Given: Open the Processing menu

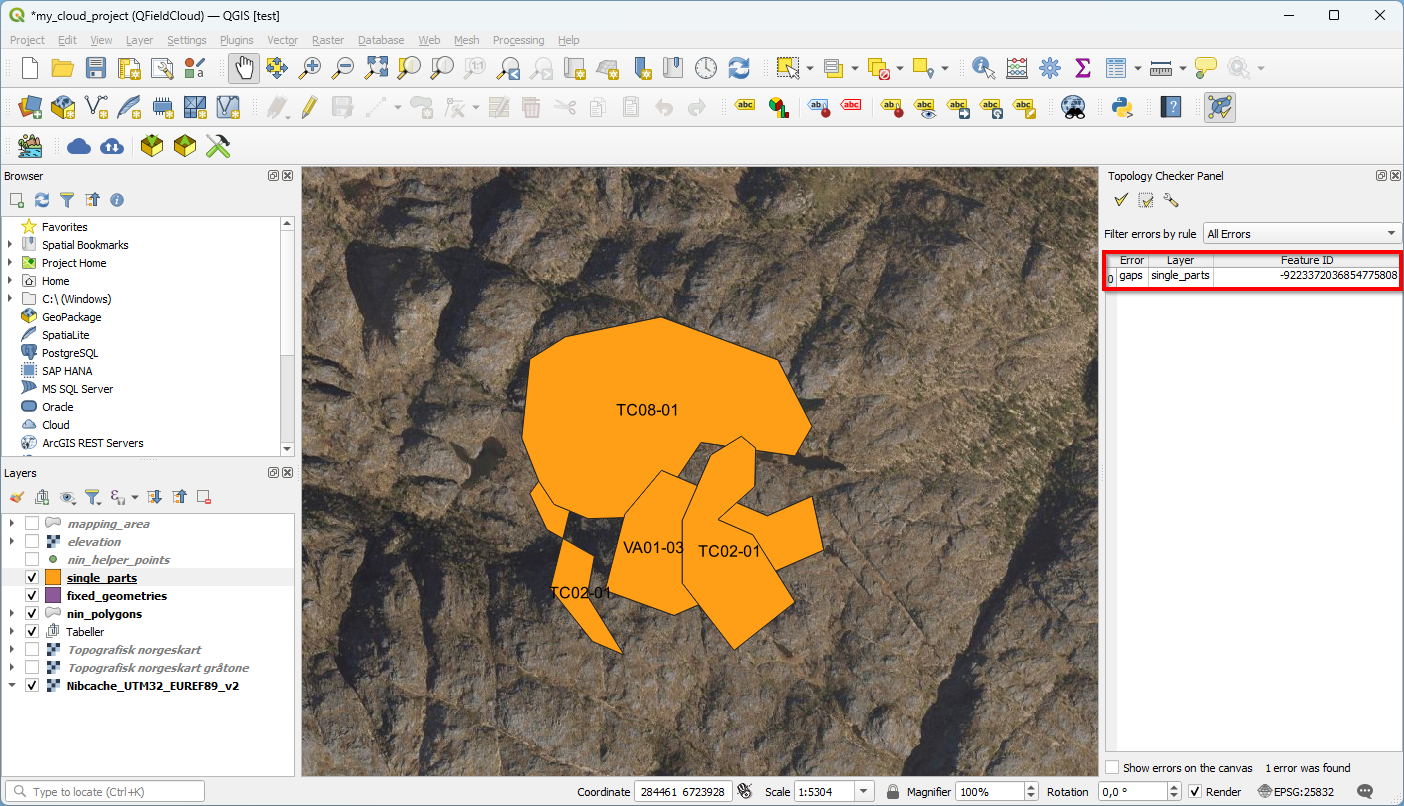Looking at the screenshot, I should 518,40.
